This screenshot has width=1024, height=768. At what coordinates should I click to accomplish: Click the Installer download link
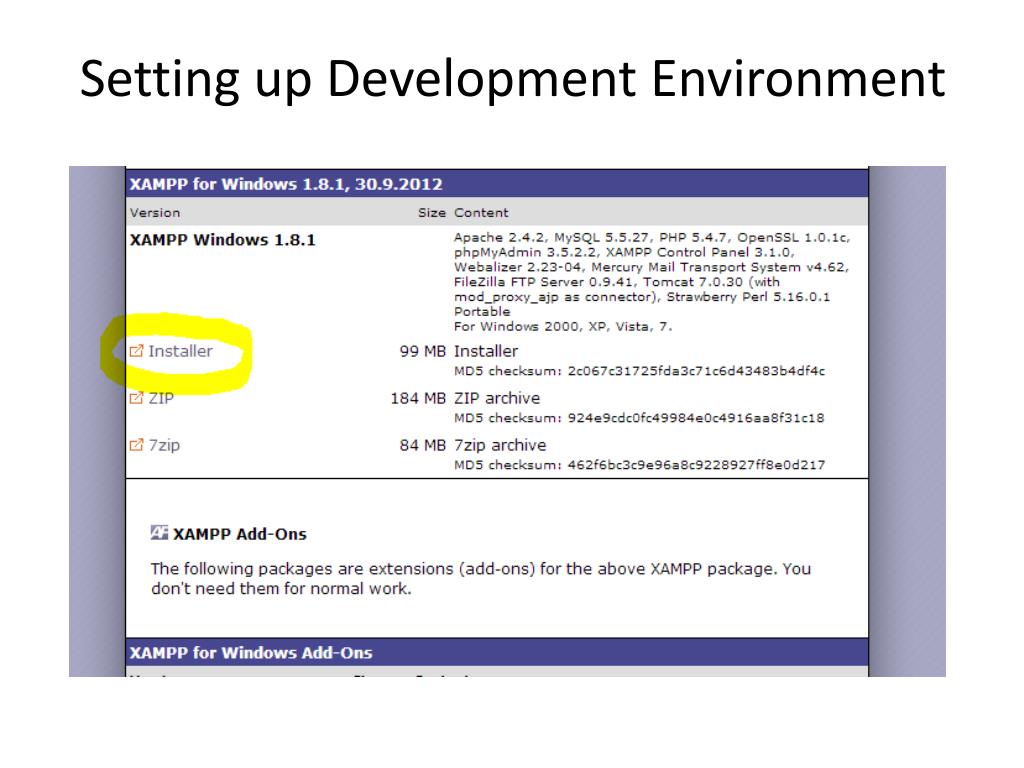click(x=180, y=351)
